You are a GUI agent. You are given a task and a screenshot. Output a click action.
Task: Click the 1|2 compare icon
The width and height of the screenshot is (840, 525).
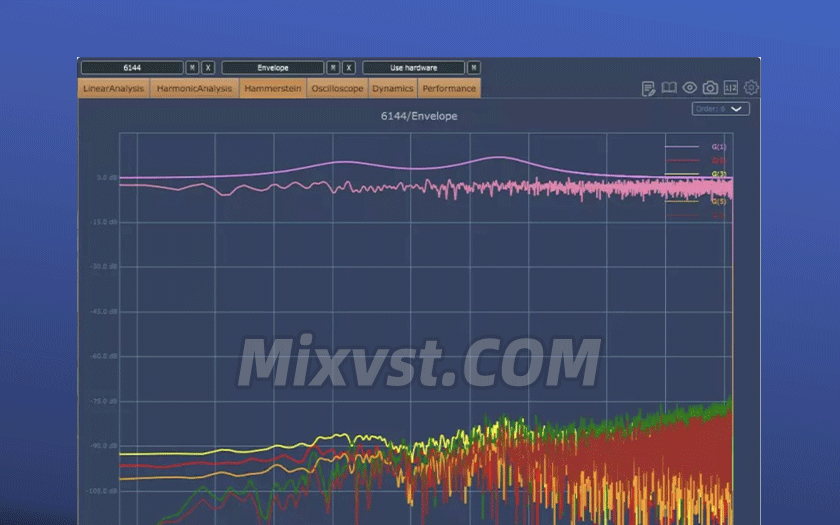[x=731, y=89]
